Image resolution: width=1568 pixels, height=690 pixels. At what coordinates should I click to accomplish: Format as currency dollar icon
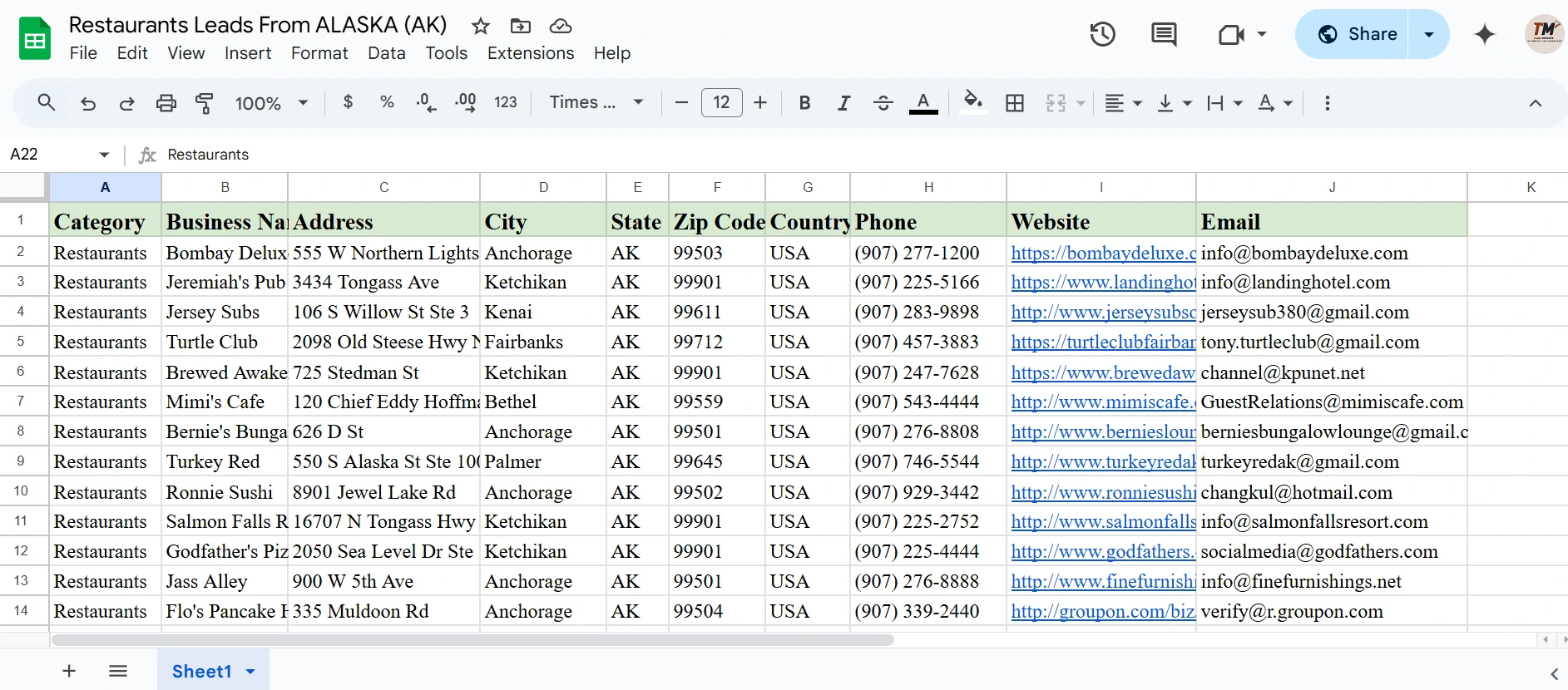(x=348, y=102)
